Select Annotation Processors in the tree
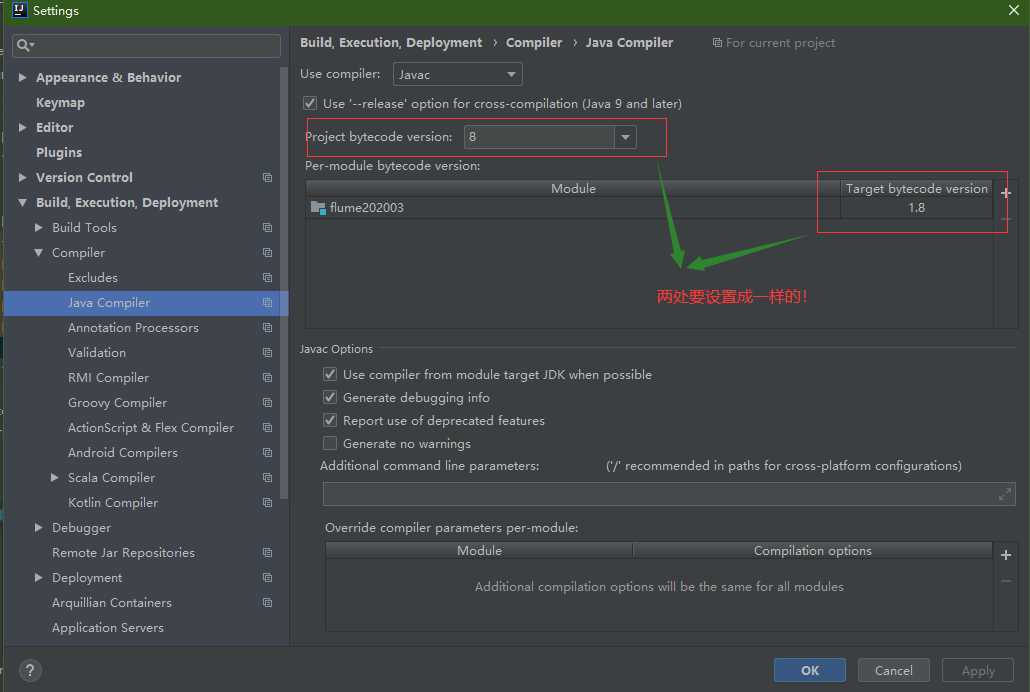This screenshot has height=692, width=1030. click(x=133, y=327)
